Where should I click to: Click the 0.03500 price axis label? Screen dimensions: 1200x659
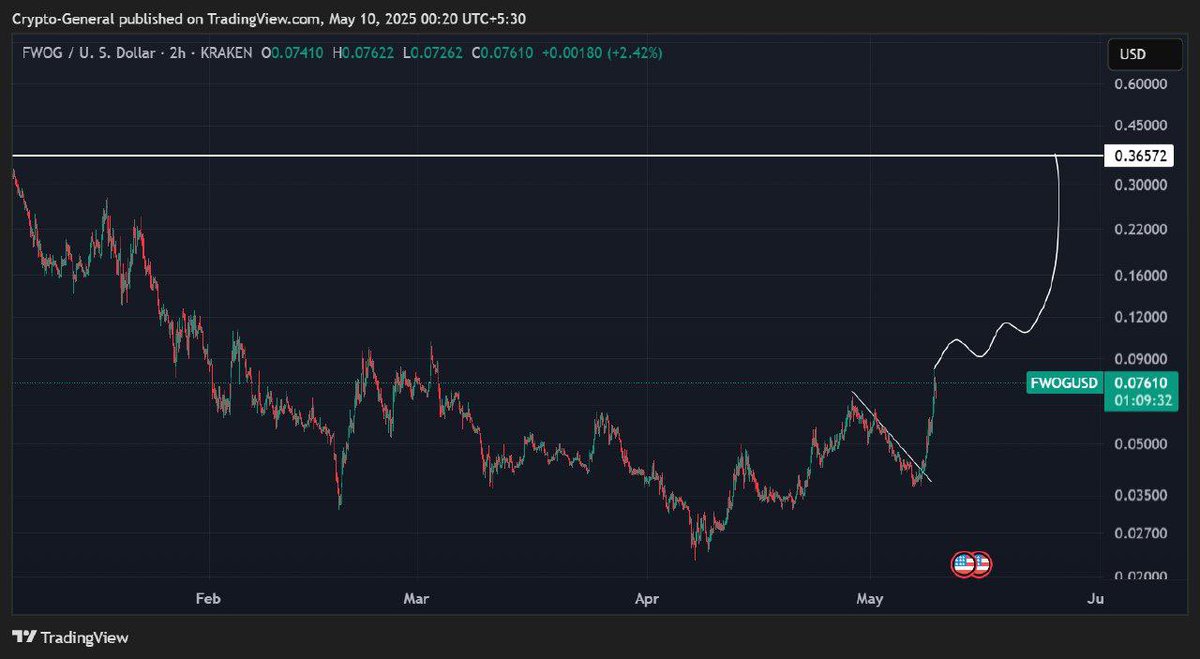pyautogui.click(x=1139, y=495)
